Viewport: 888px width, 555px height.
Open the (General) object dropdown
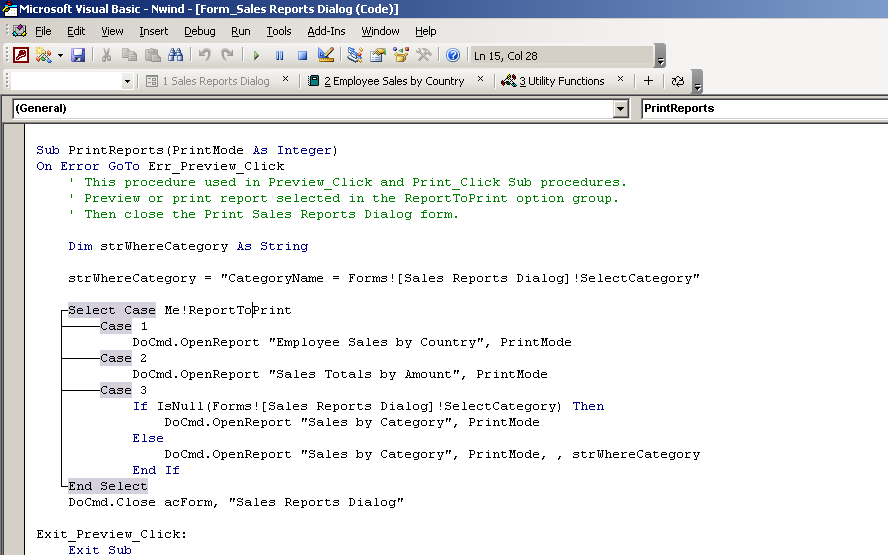621,108
